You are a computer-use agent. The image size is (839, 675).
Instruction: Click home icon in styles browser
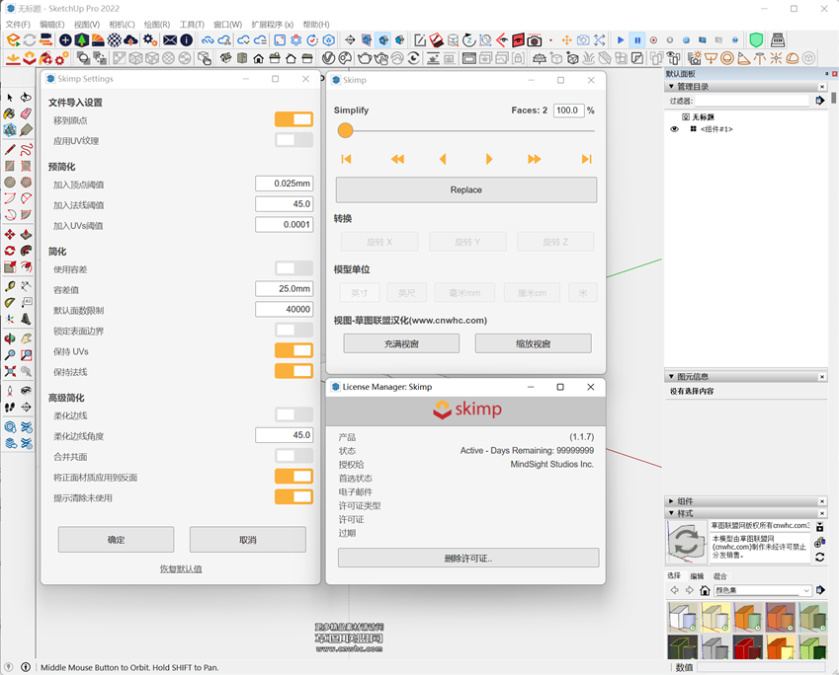click(705, 591)
